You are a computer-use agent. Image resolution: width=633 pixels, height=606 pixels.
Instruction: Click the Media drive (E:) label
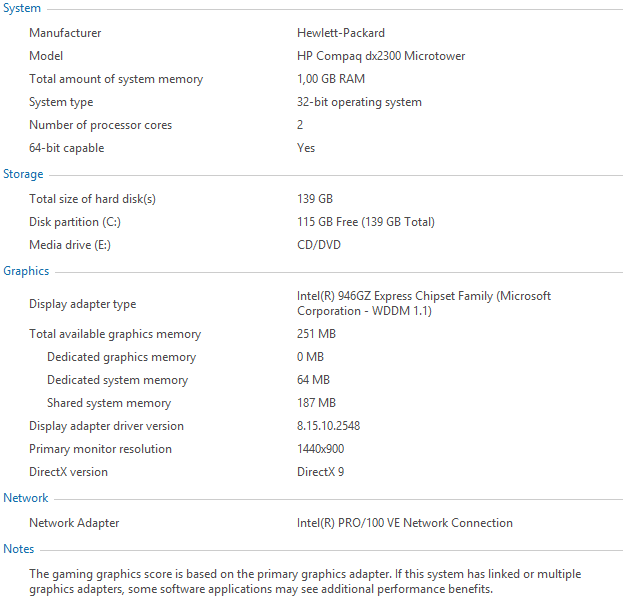coord(70,245)
